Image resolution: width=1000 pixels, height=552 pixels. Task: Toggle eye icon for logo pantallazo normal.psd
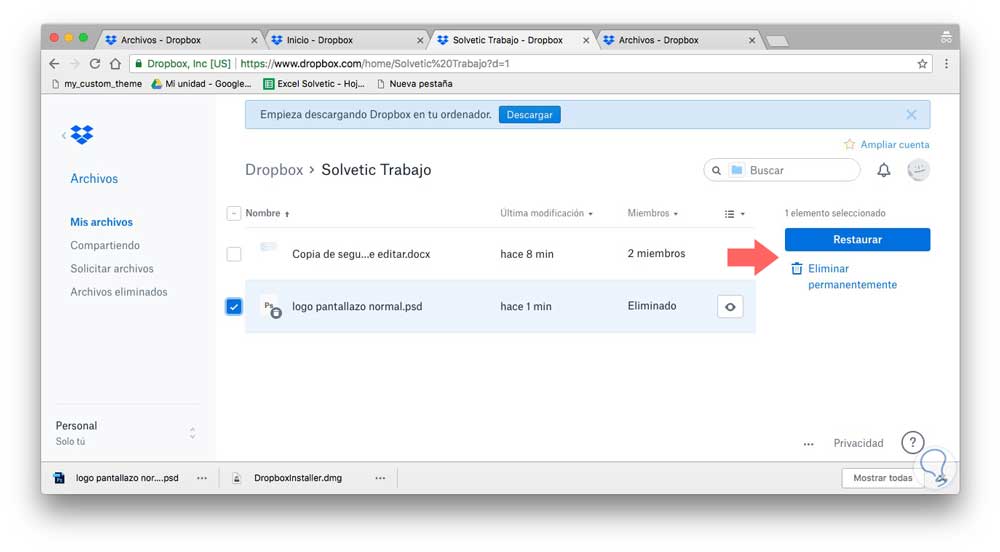click(730, 307)
